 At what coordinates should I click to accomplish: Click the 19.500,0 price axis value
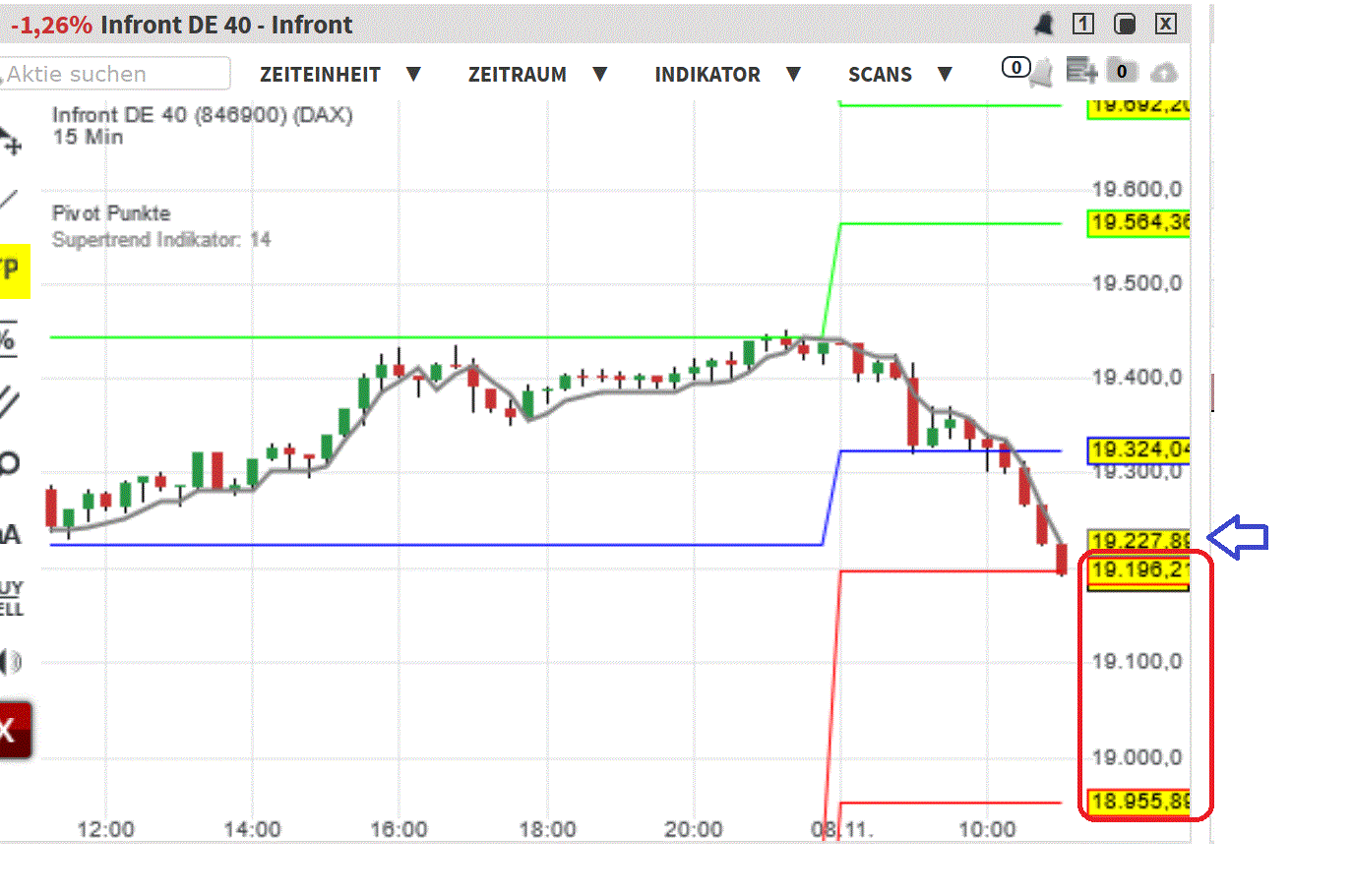(x=1137, y=284)
